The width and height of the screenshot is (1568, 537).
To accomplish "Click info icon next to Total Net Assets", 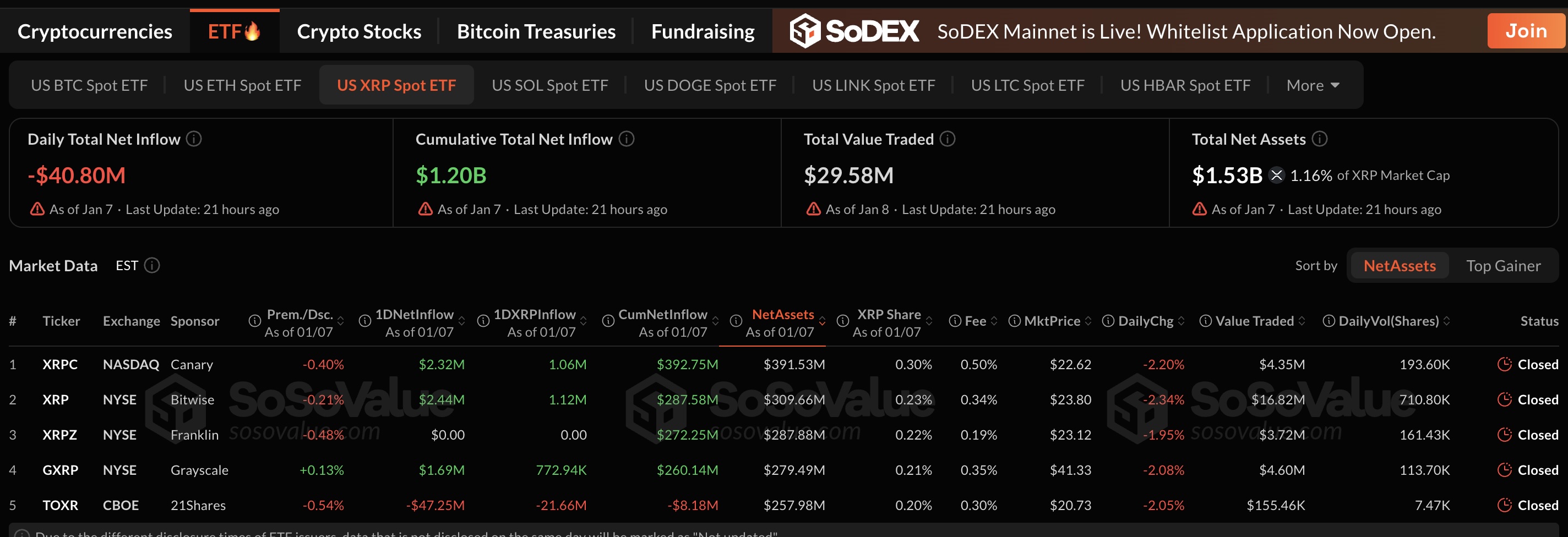I will (1319, 139).
